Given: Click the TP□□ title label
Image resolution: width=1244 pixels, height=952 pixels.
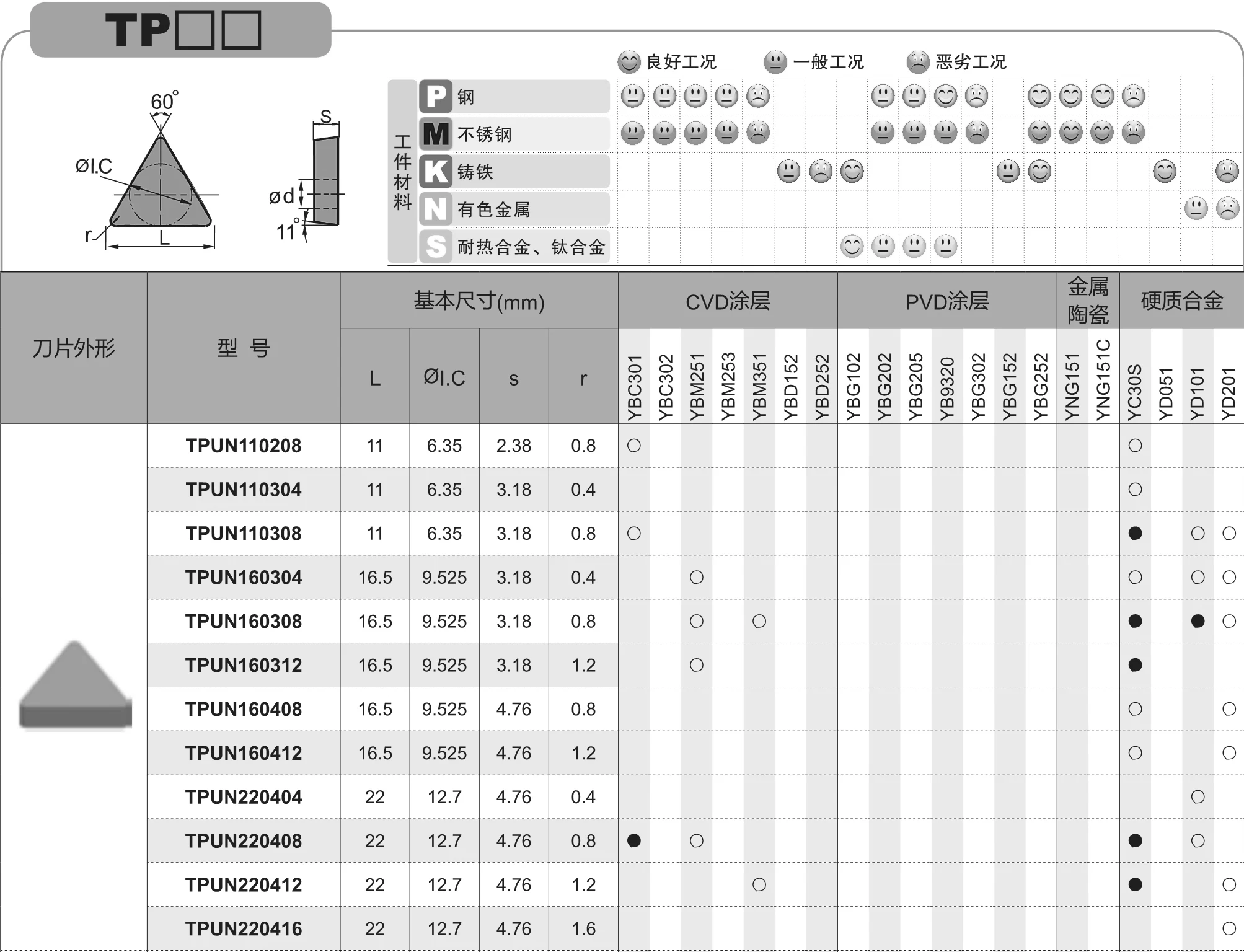Looking at the screenshot, I should coord(182,30).
